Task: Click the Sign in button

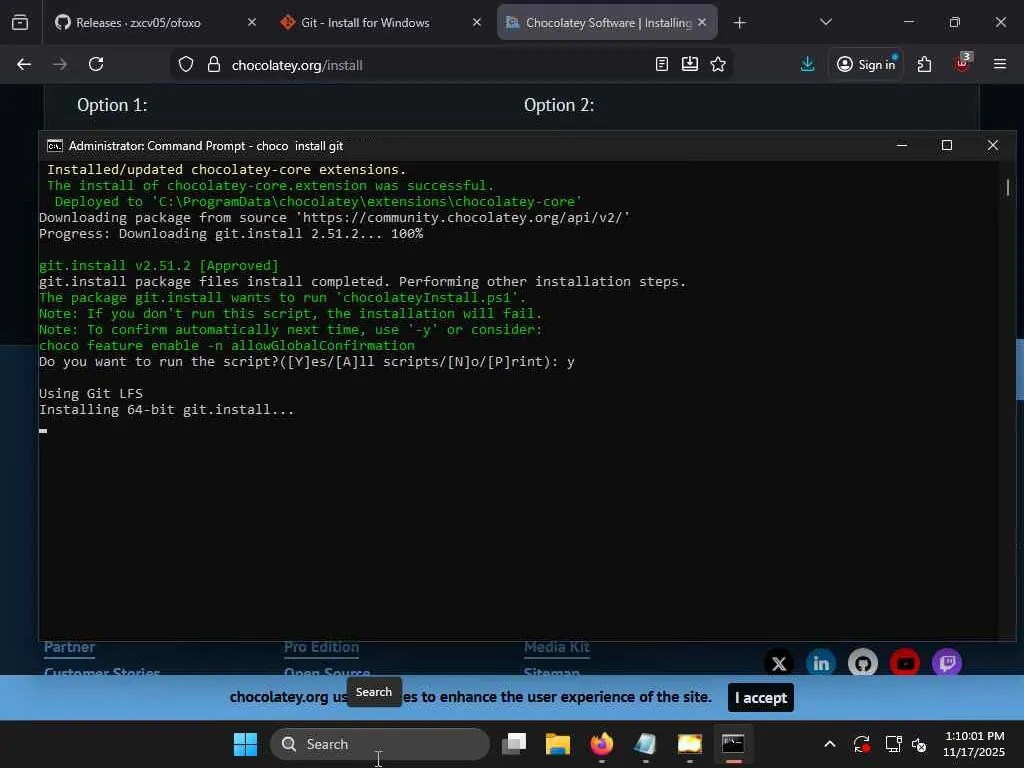Action: coord(866,64)
